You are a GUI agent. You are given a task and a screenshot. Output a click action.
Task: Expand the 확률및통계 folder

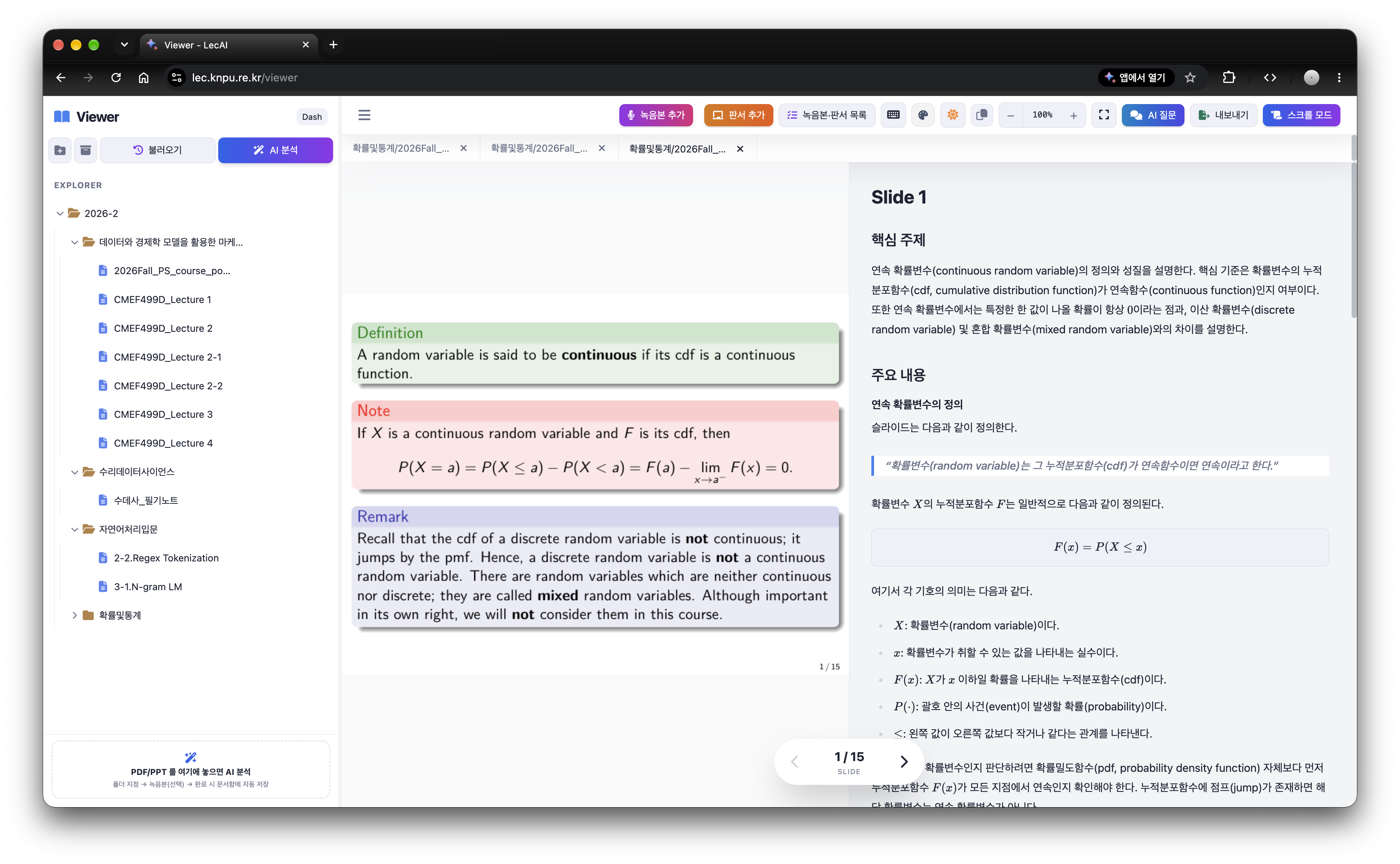coord(74,616)
